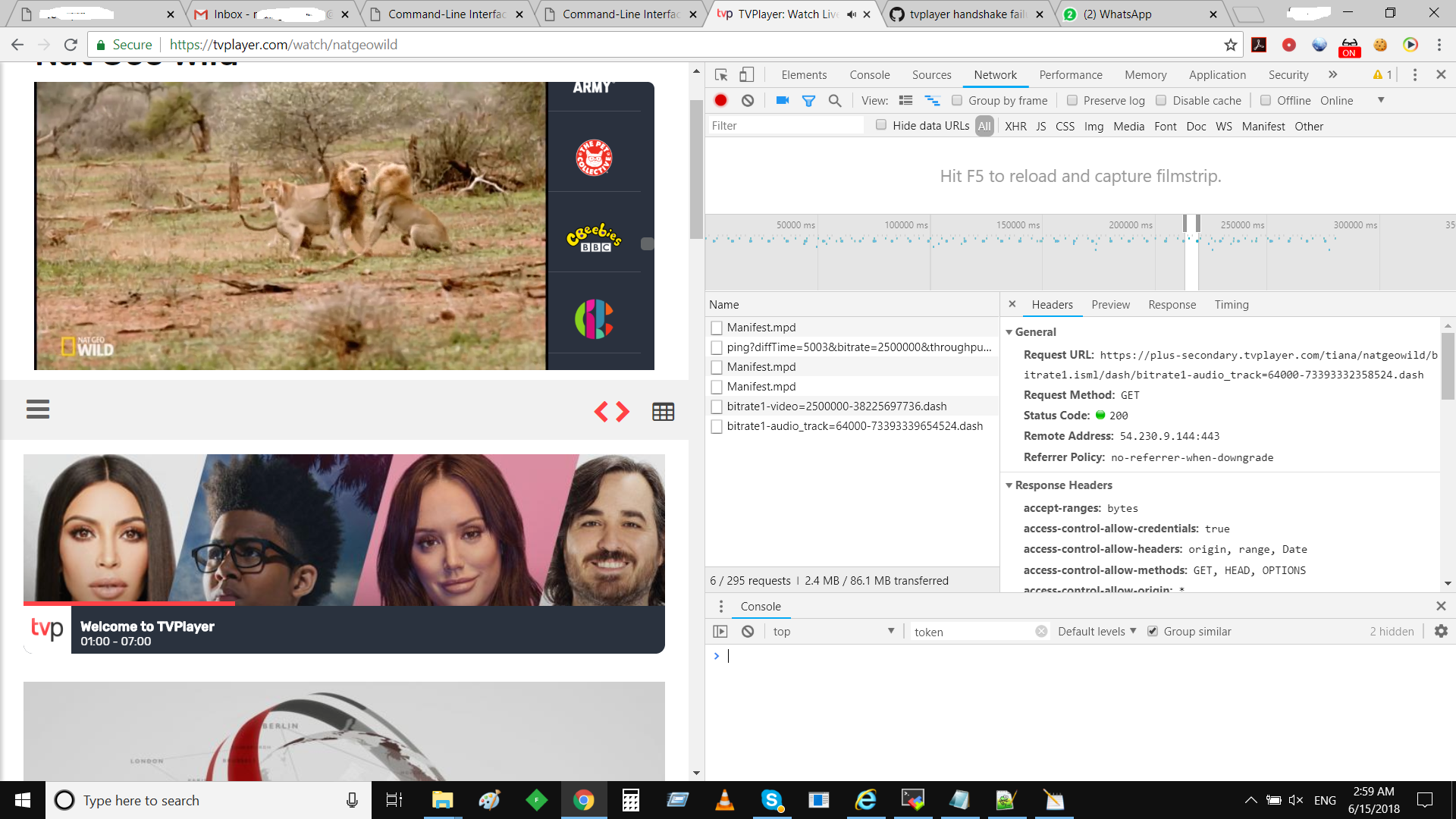Screen dimensions: 1456x819
Task: Toggle the Offline checkbox
Action: (1266, 100)
